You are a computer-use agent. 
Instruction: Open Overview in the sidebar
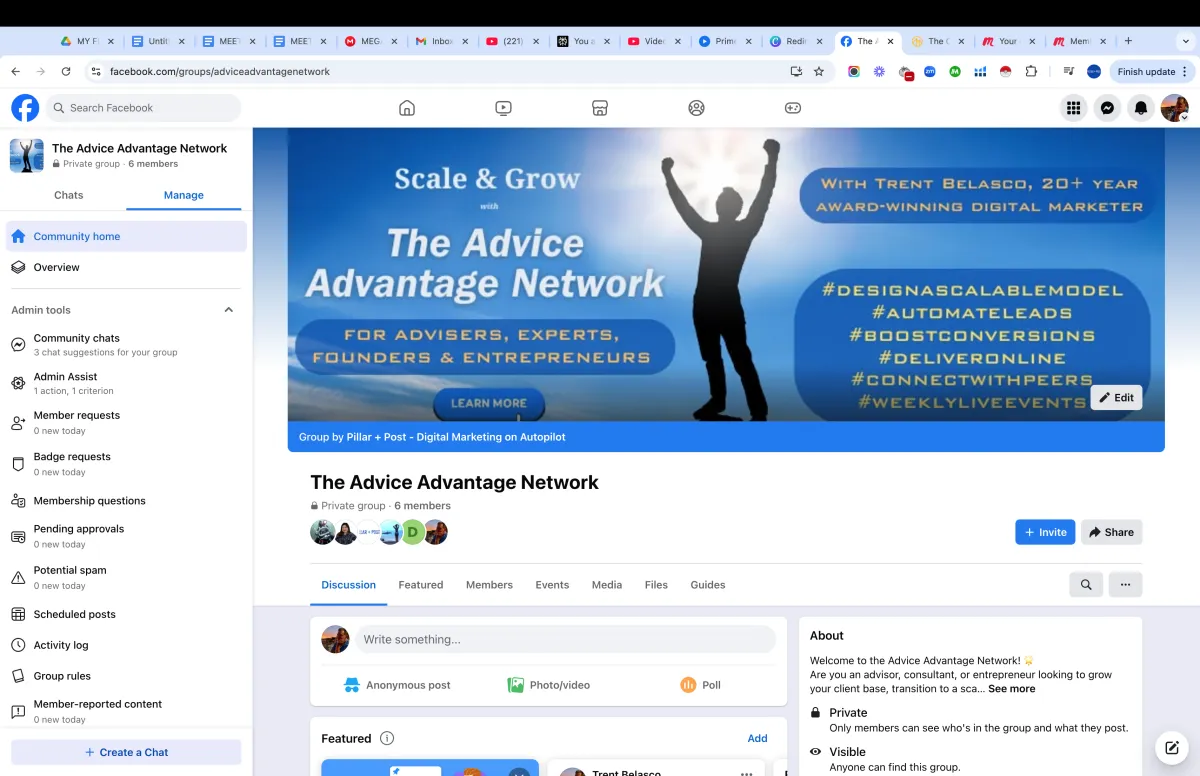[126, 267]
